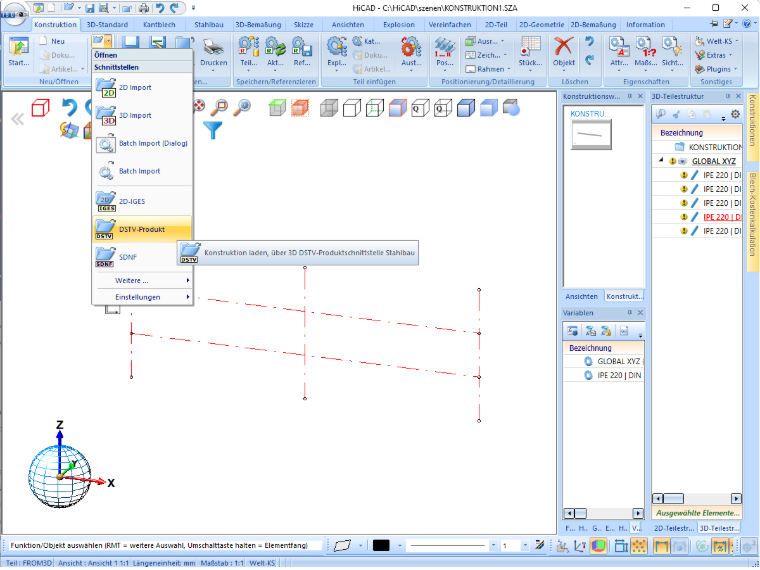Viewport: 760px width, 570px height.
Task: Collapse the toolbar with double chevron
Action: tap(17, 119)
